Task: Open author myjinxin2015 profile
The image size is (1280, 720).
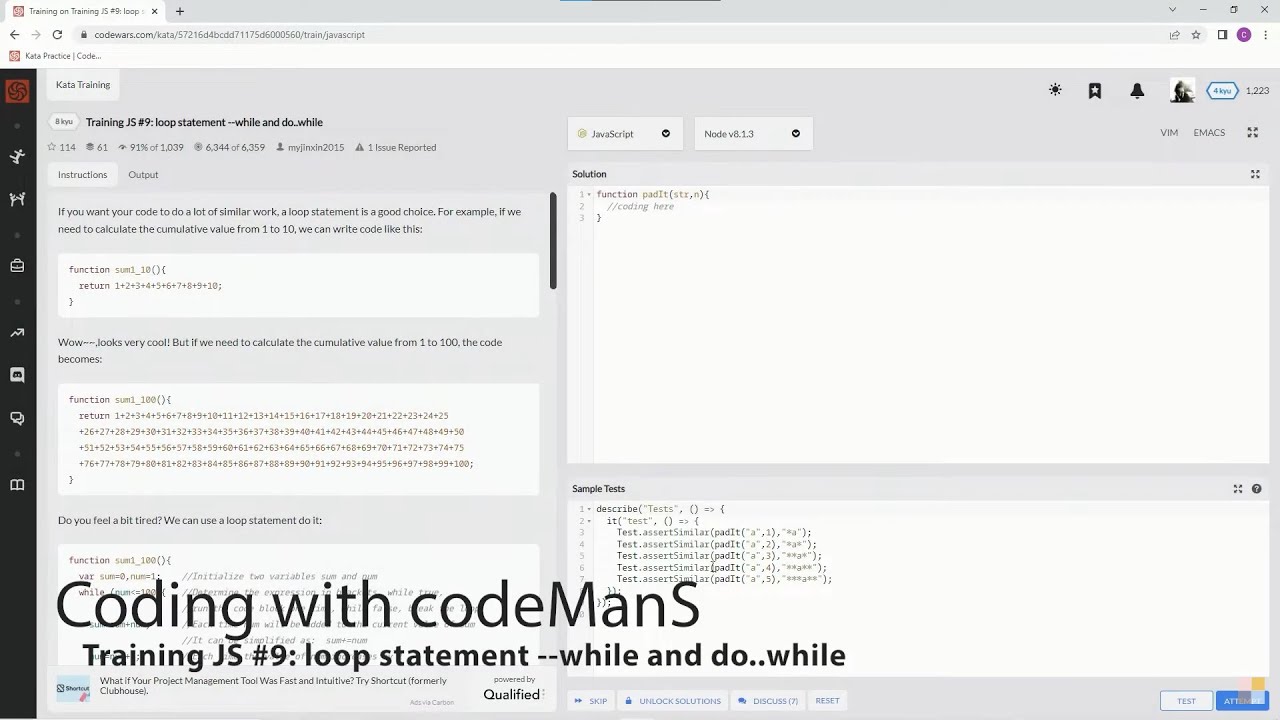Action: point(310,147)
